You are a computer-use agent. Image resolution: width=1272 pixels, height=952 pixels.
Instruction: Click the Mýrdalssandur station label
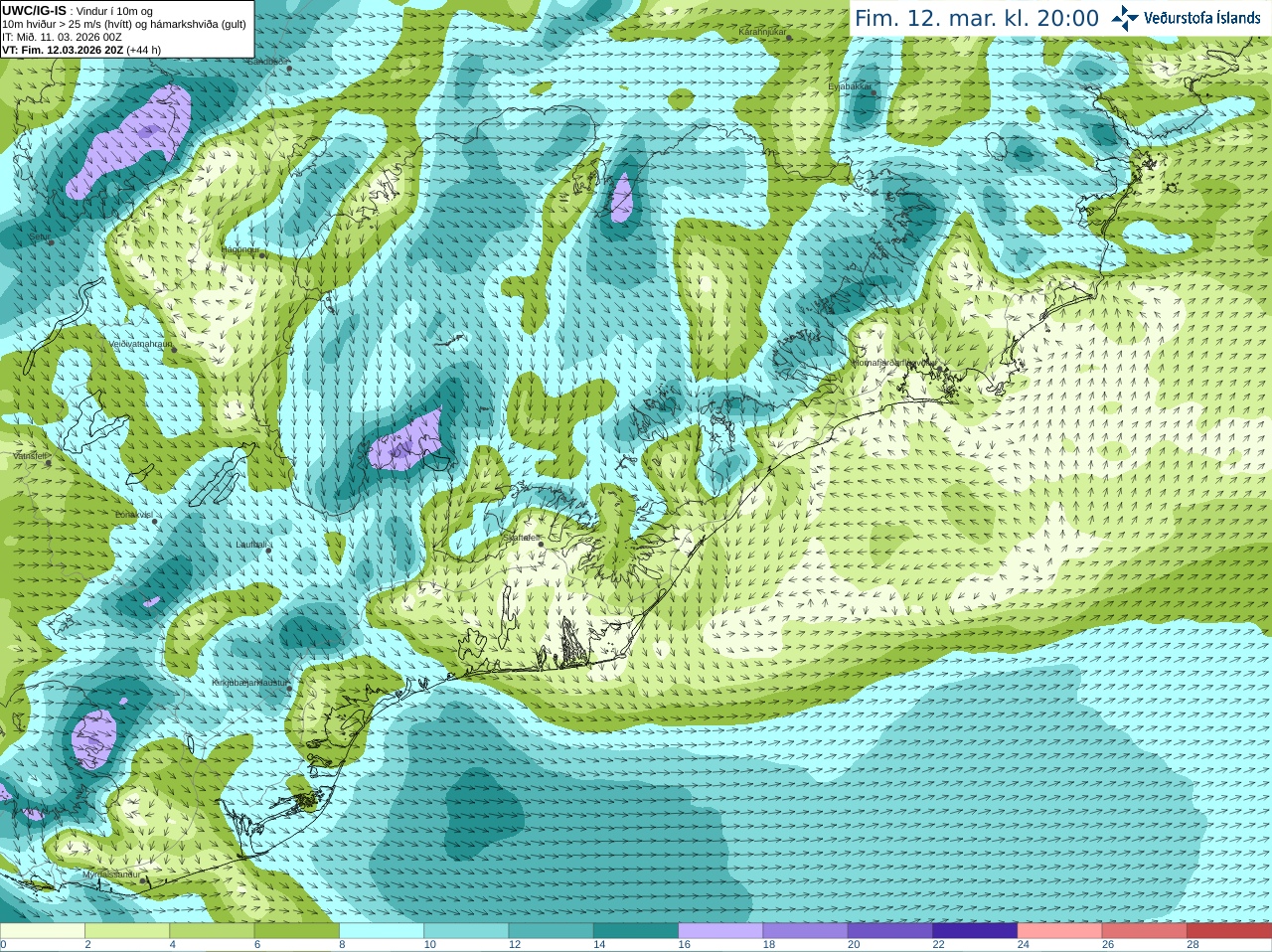111,874
